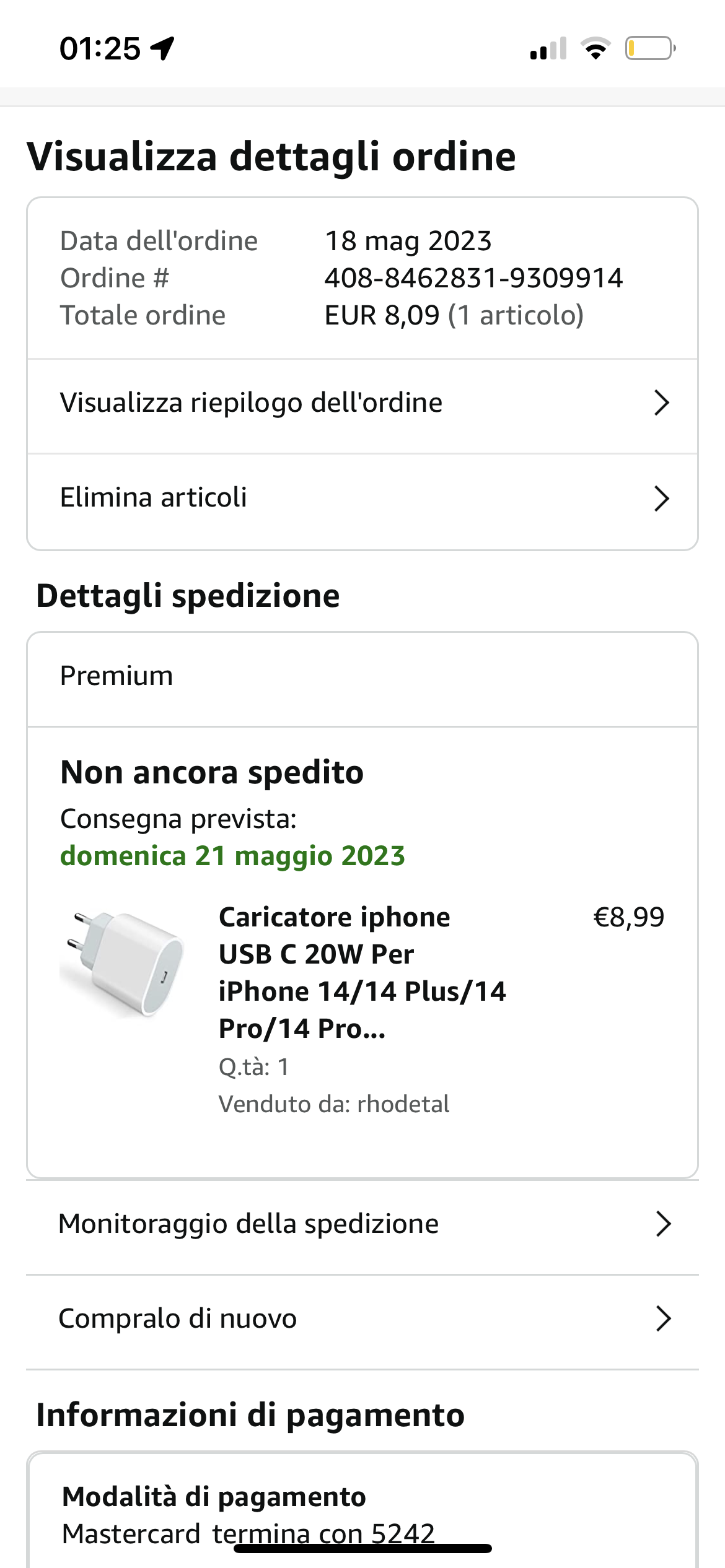
Task: Tap the item price €8,99
Action: (x=628, y=917)
